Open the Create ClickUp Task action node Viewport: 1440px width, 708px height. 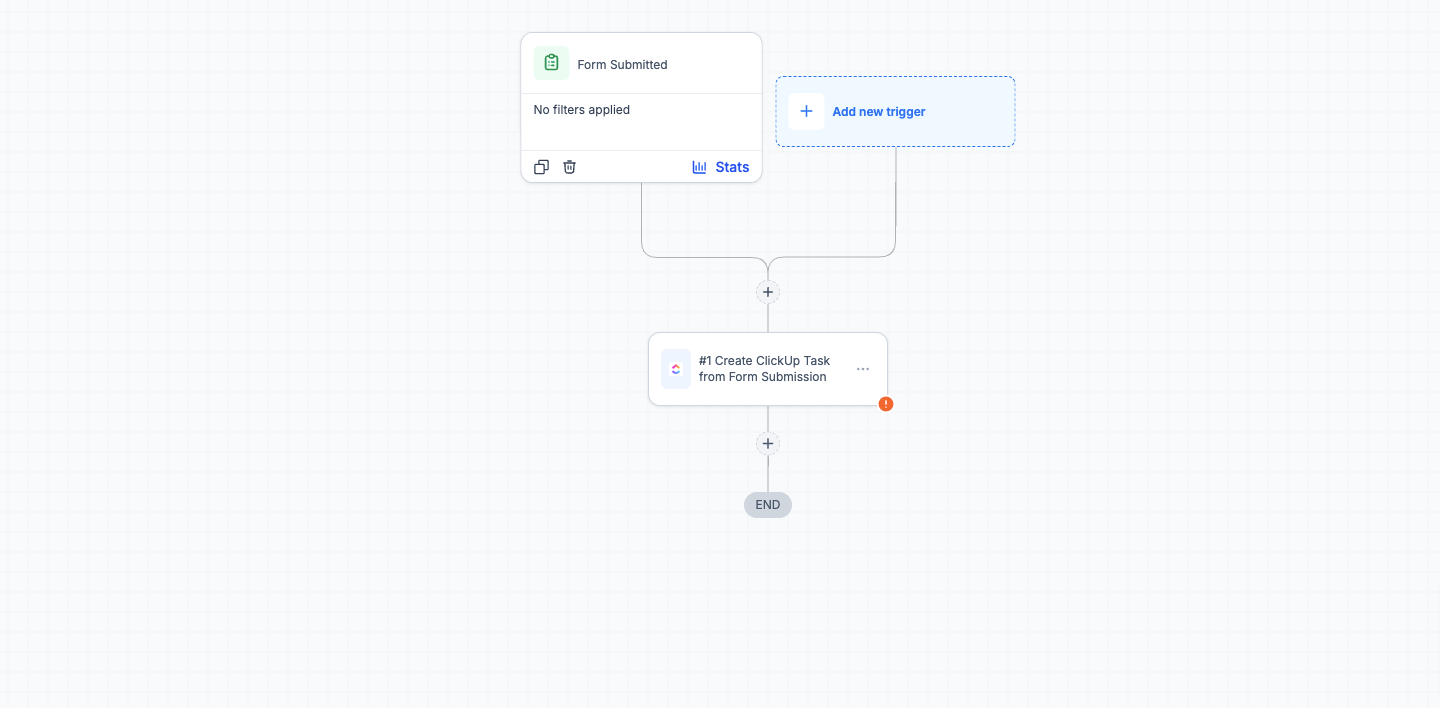coord(768,369)
